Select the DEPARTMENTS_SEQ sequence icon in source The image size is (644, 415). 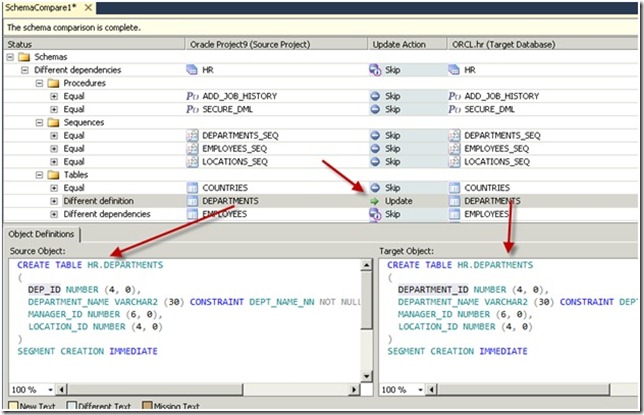click(193, 135)
